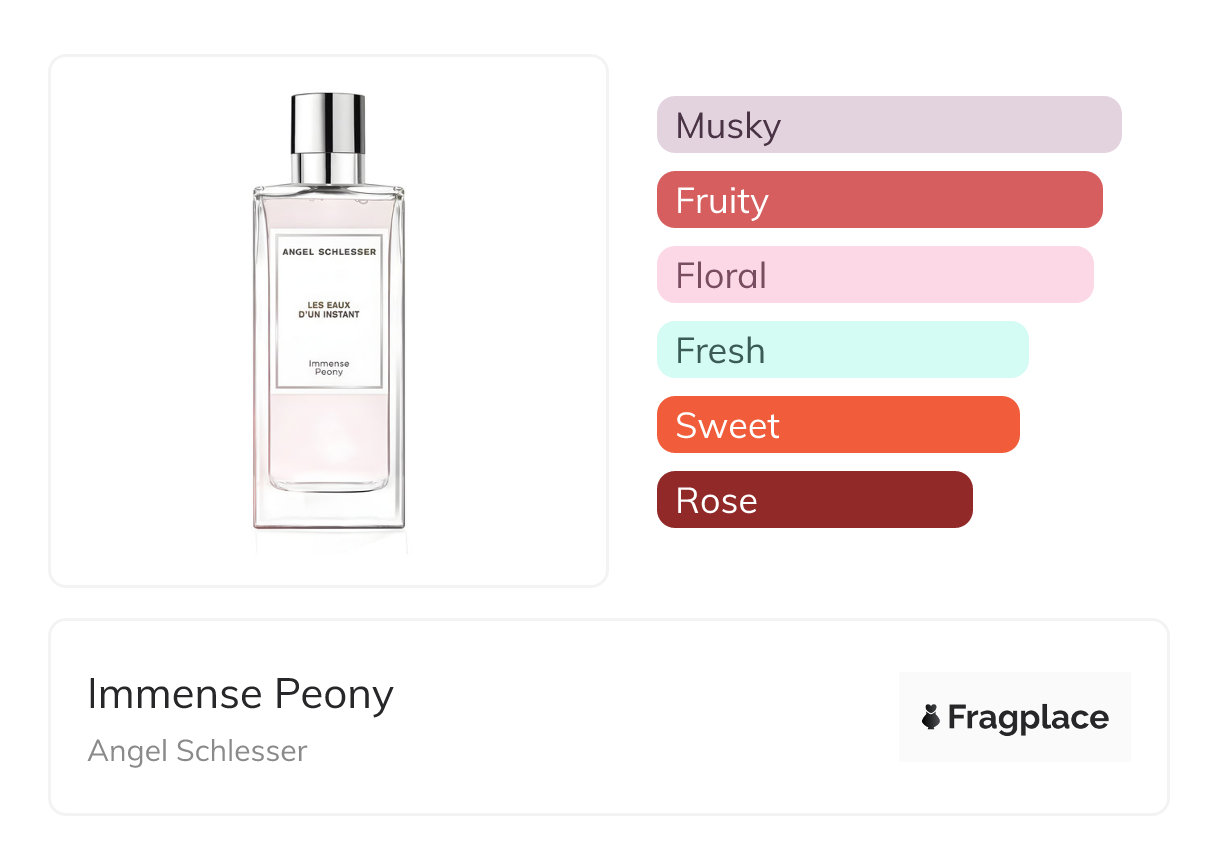The image size is (1218, 864).
Task: Click the Fragplace wordmark text
Action: pyautogui.click(x=1027, y=717)
